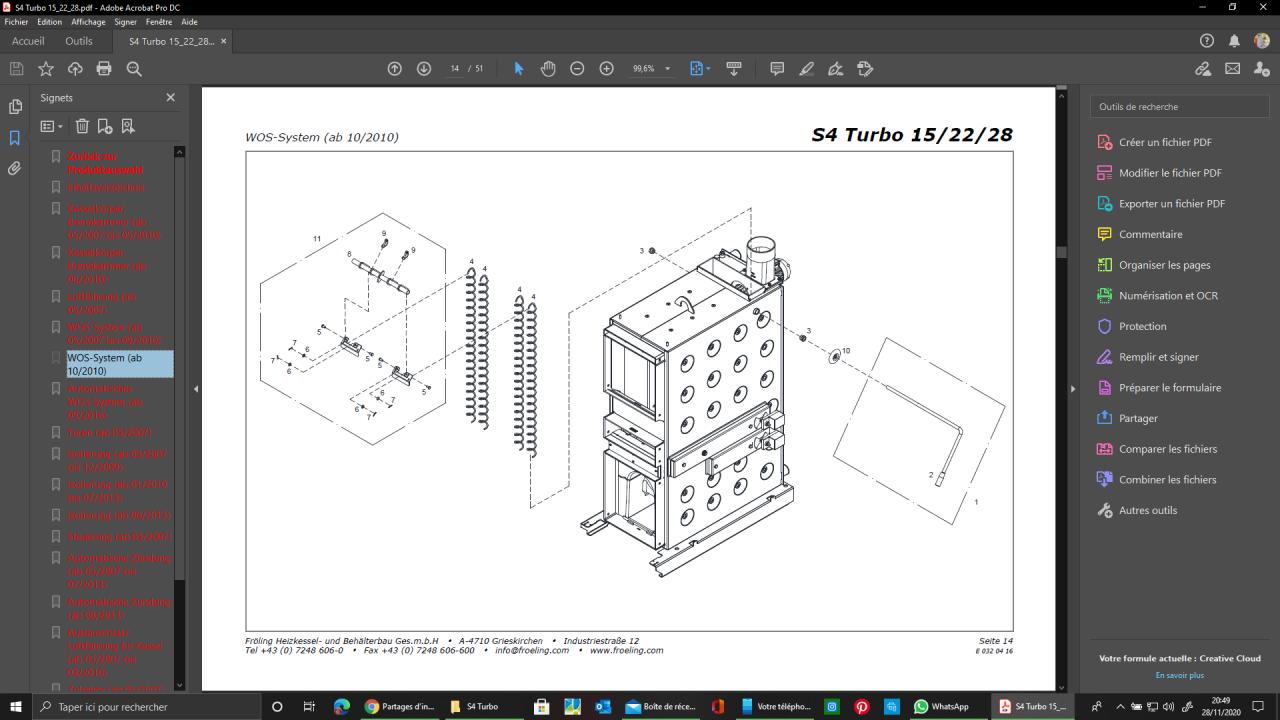
Task: View notifications bell
Action: point(1234,41)
